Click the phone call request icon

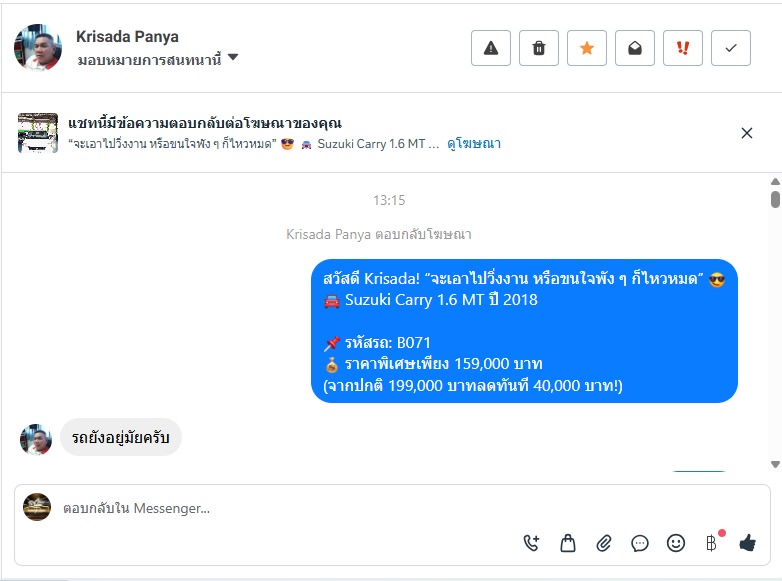coord(532,543)
